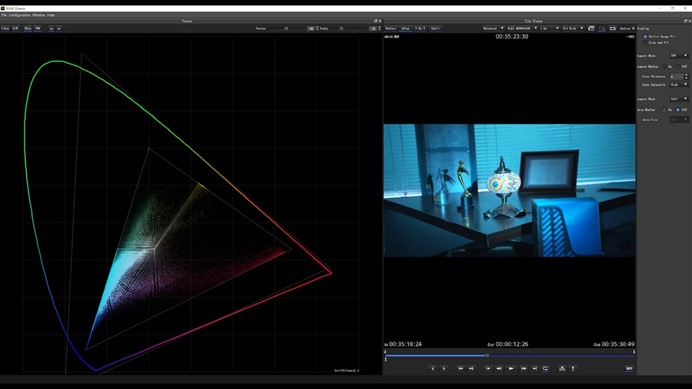This screenshot has width=692, height=389.
Task: Select the Active Image Fit radio button
Action: point(645,37)
